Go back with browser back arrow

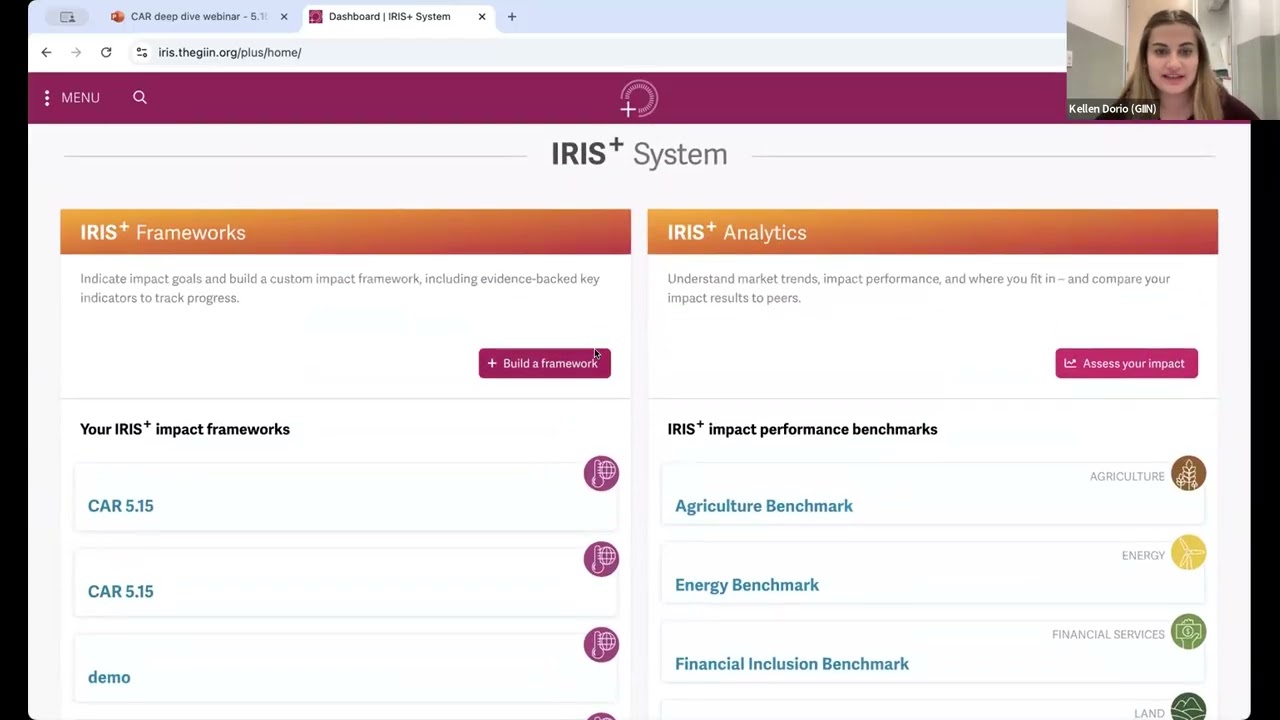pyautogui.click(x=46, y=52)
